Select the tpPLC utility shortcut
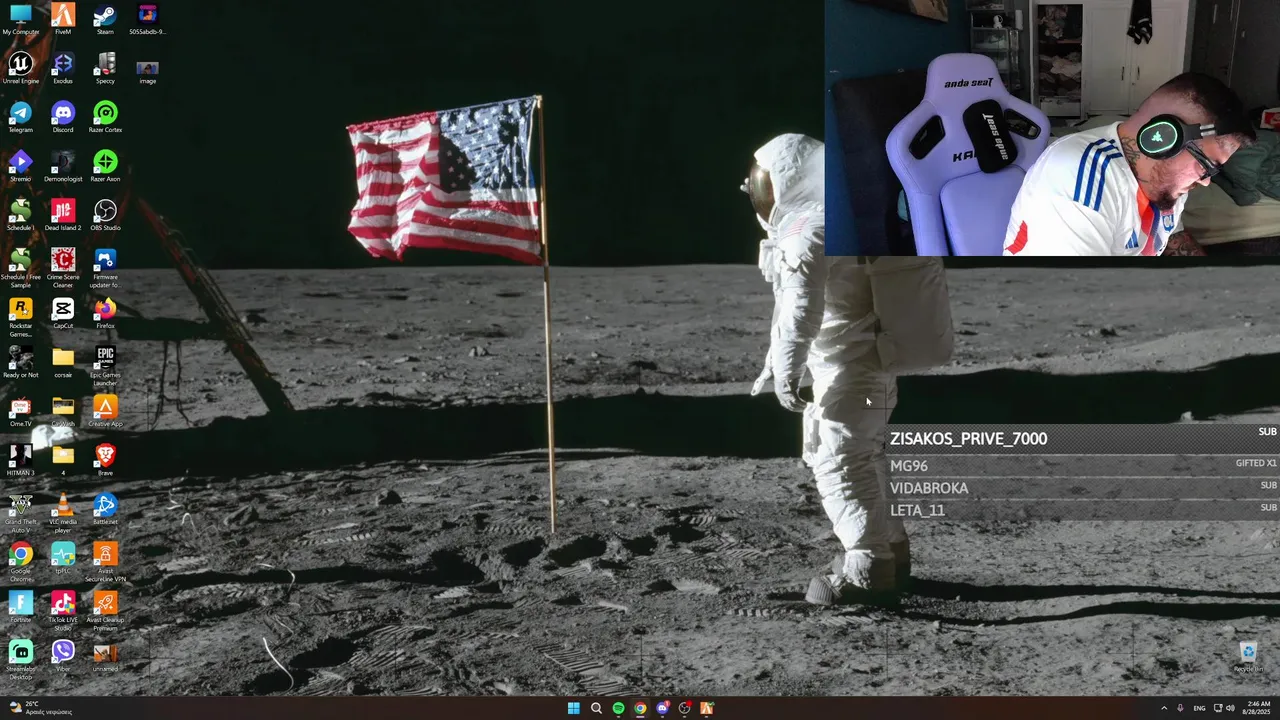Screen dimensions: 1280x720 pyautogui.click(x=63, y=558)
